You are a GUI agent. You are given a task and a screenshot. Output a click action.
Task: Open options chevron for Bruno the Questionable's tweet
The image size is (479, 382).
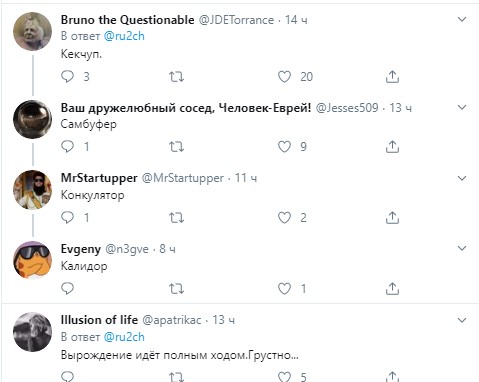click(462, 19)
